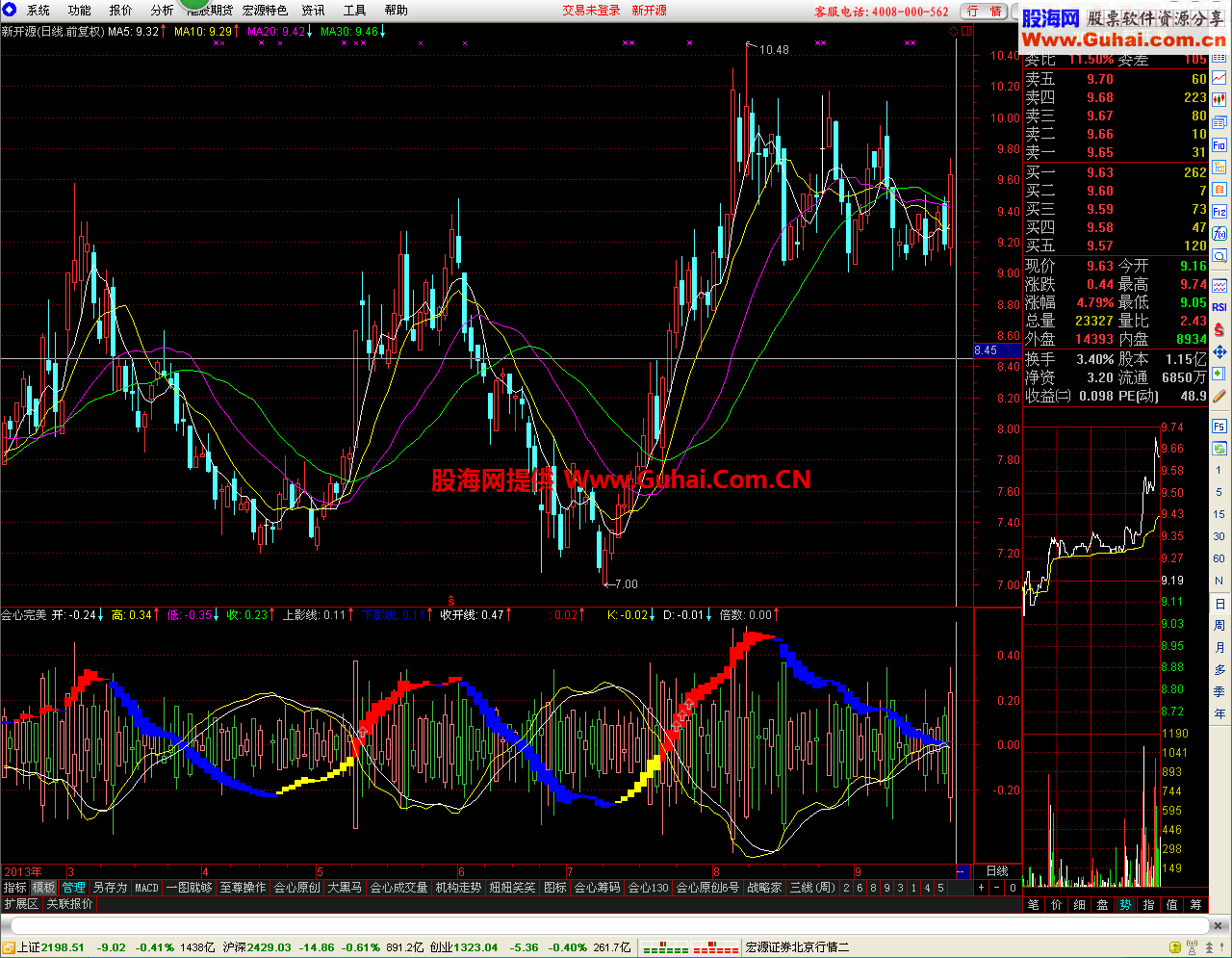Select the MACD indicator tab
This screenshot has width=1232, height=958.
coord(146,888)
